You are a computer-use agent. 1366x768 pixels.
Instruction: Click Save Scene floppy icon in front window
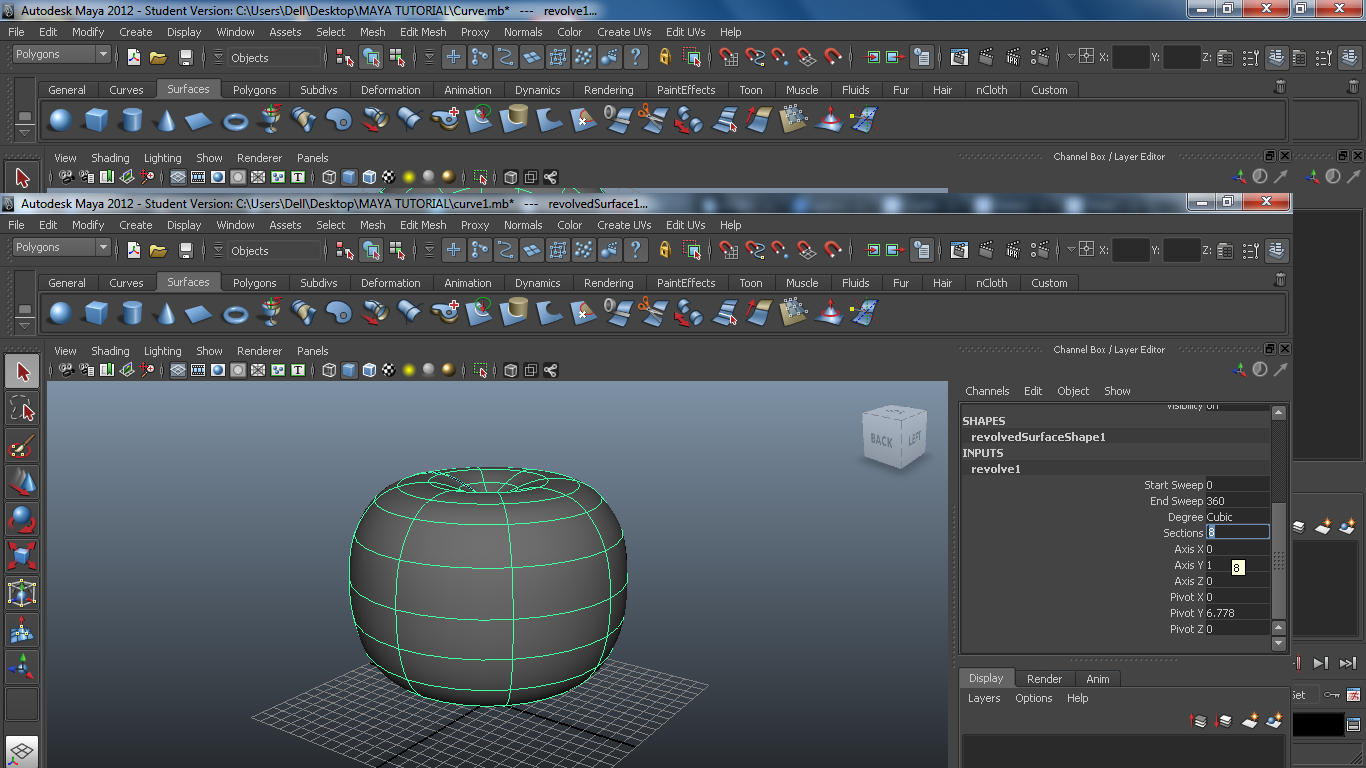point(186,250)
